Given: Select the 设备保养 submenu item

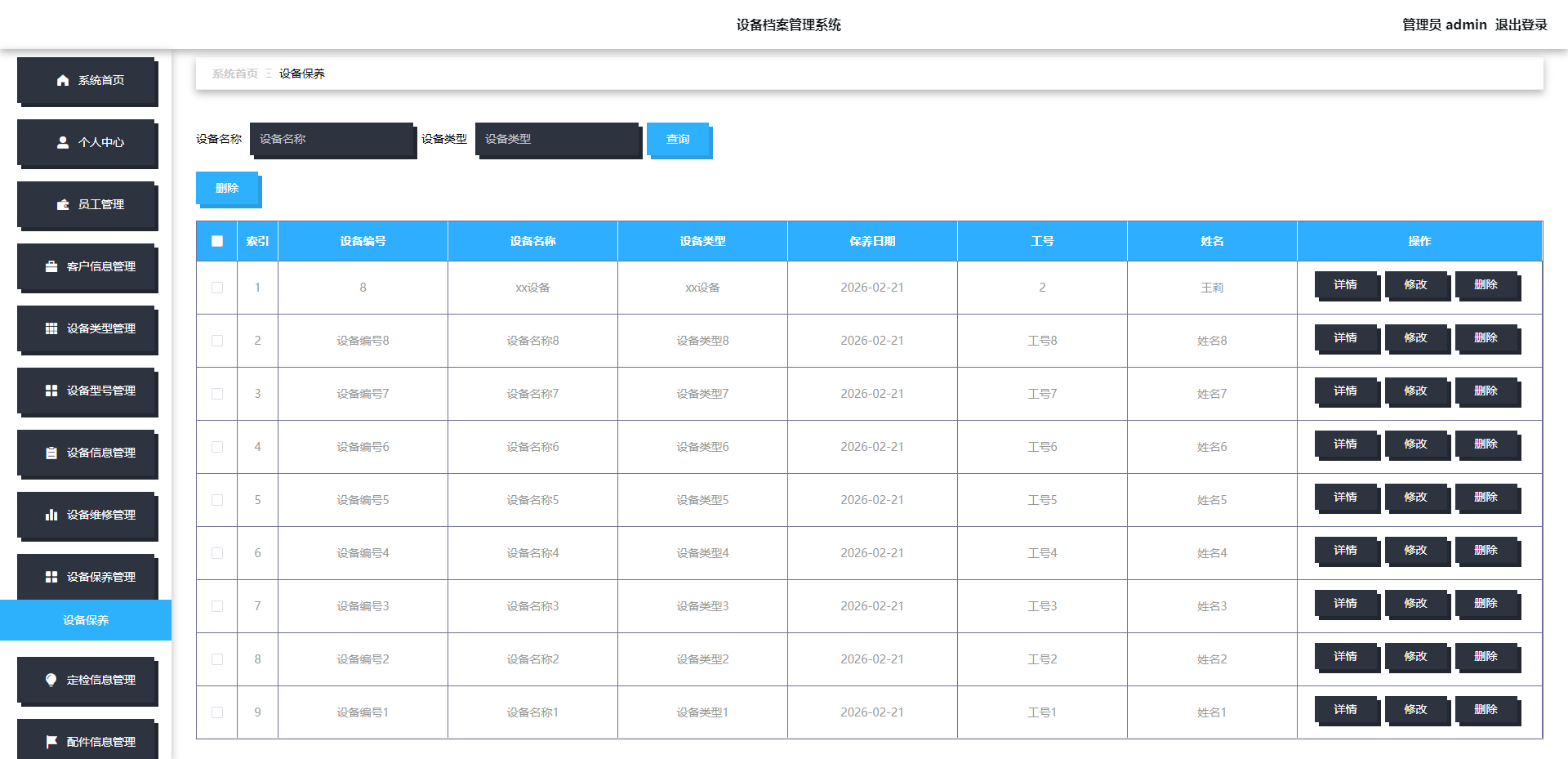Looking at the screenshot, I should [86, 620].
